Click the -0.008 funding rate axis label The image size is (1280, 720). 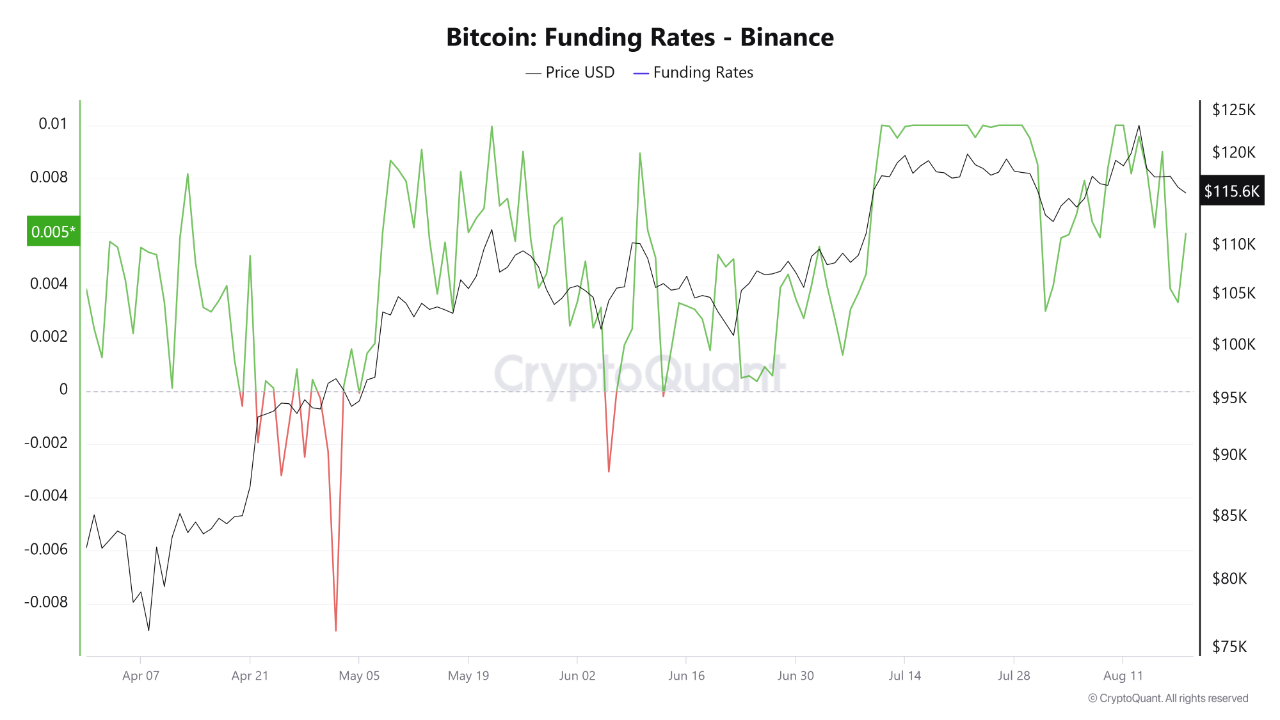[x=45, y=603]
